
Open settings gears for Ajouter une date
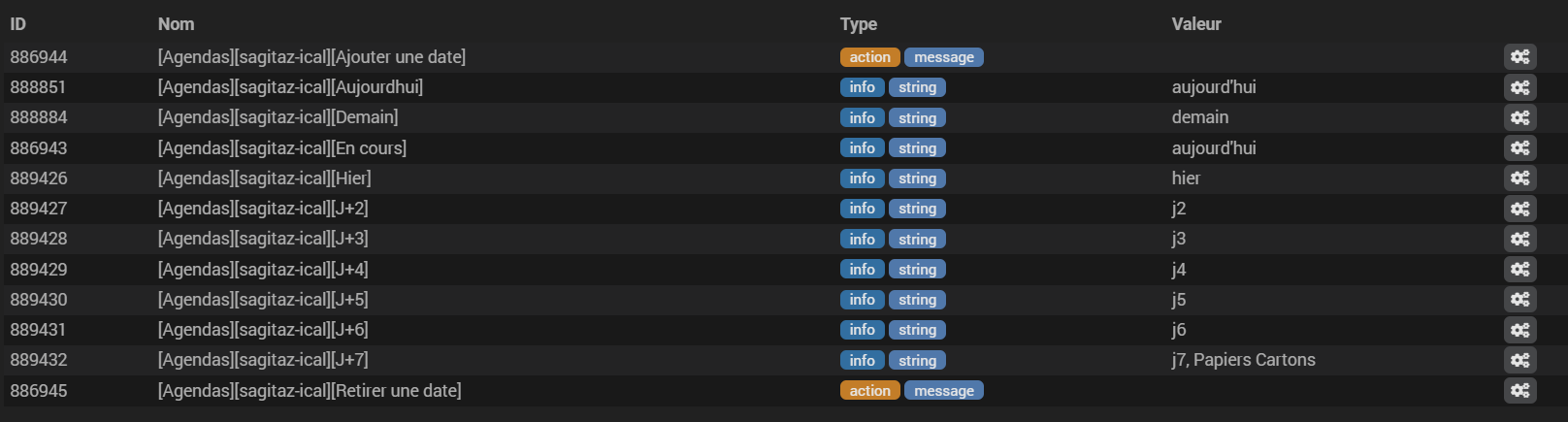(x=1519, y=57)
